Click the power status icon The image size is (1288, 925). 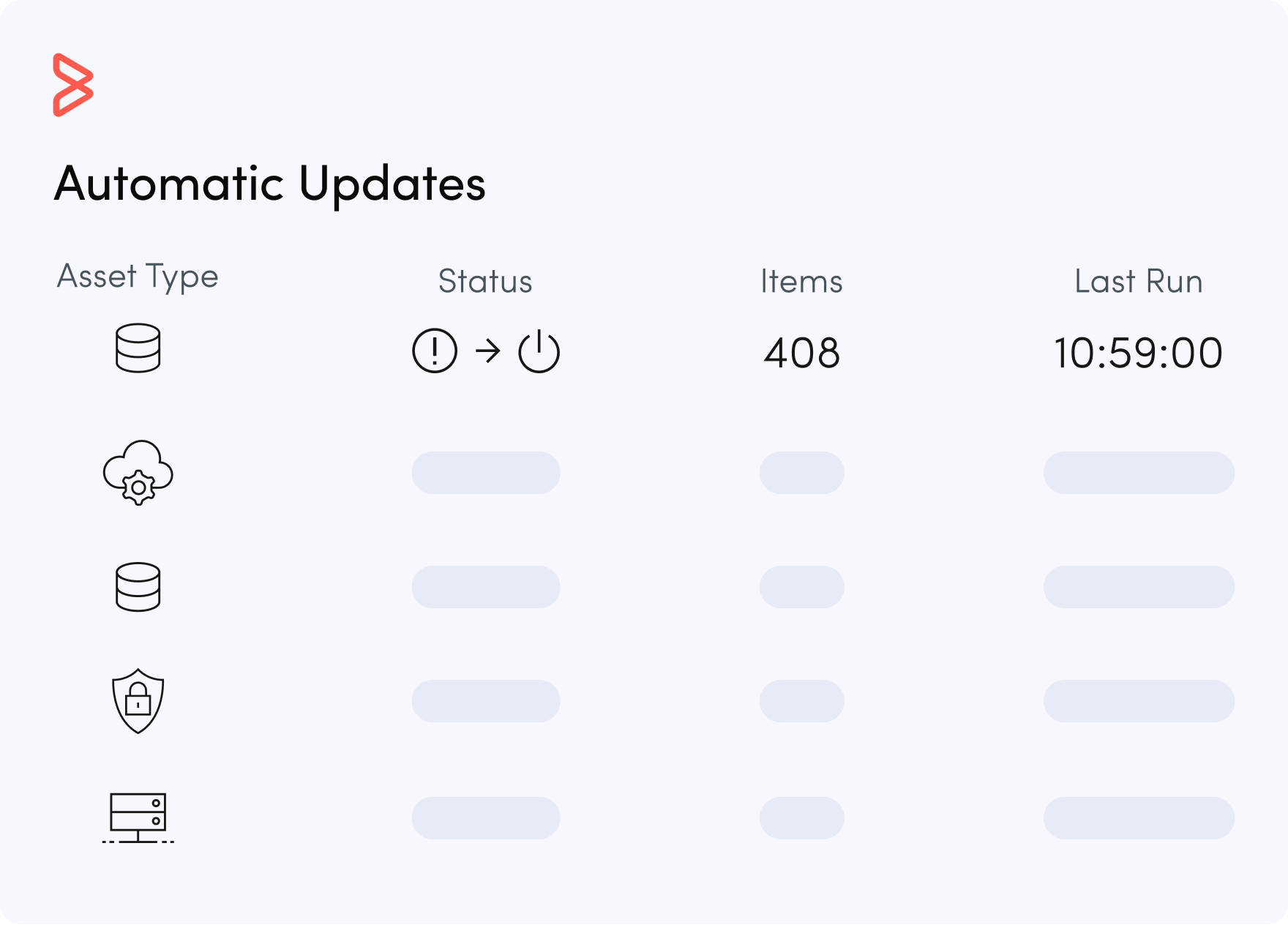click(539, 352)
